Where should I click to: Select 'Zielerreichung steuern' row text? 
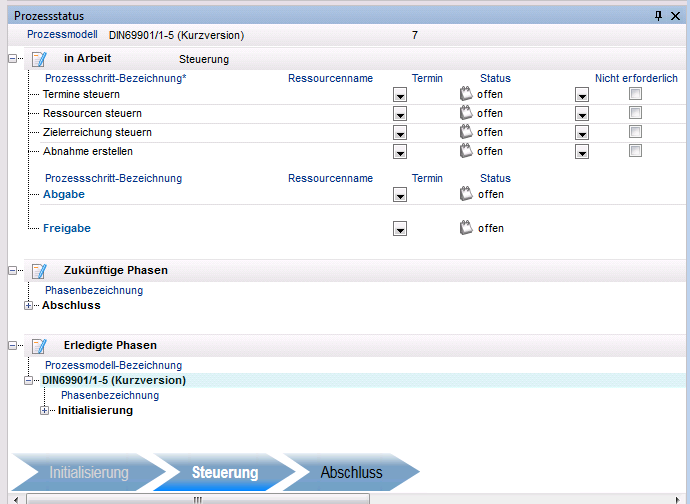tap(97, 132)
